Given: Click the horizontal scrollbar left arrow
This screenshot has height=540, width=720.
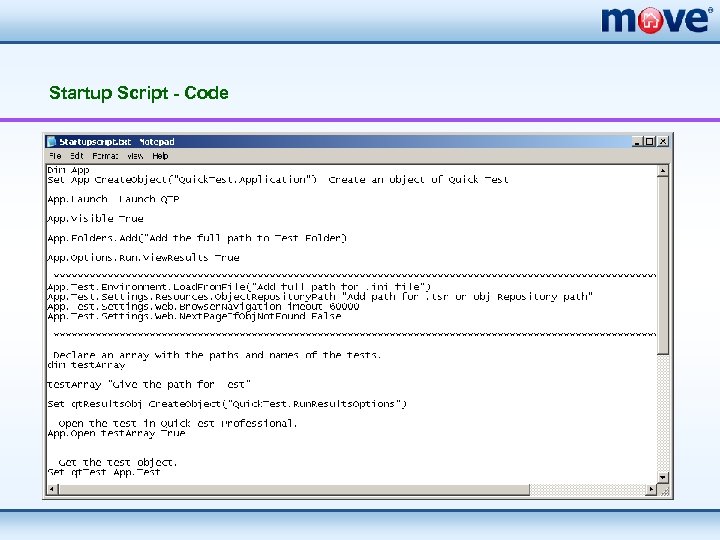Looking at the screenshot, I should [x=52, y=489].
